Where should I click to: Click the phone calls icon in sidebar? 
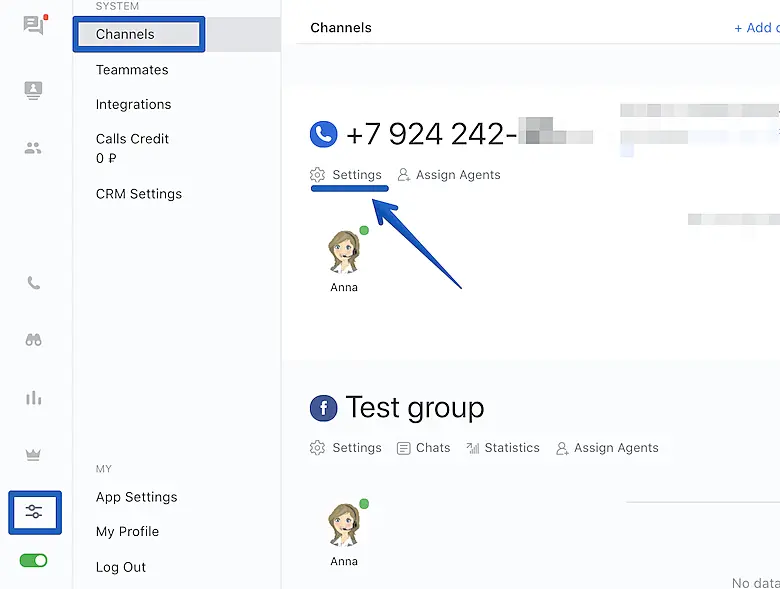click(x=34, y=283)
